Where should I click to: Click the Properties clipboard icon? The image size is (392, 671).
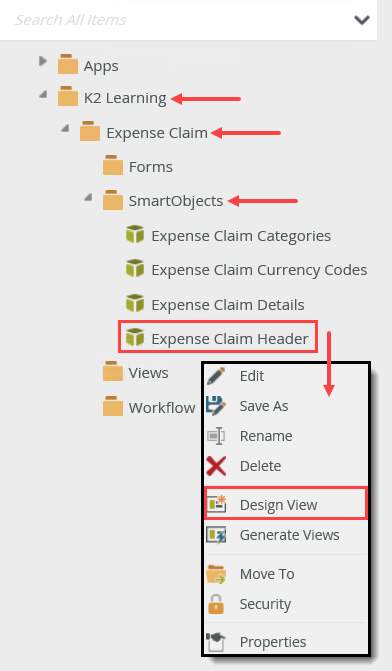tap(215, 642)
